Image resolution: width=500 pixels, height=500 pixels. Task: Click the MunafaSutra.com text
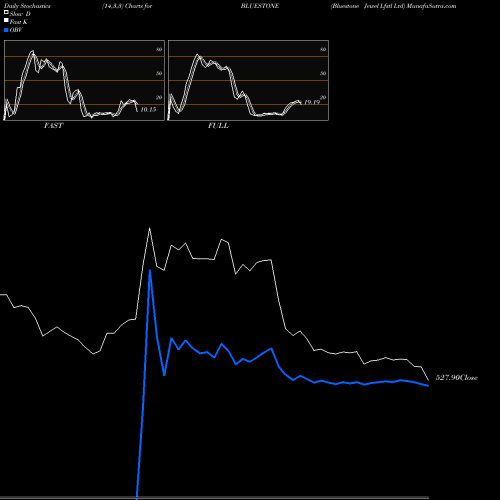431,6
